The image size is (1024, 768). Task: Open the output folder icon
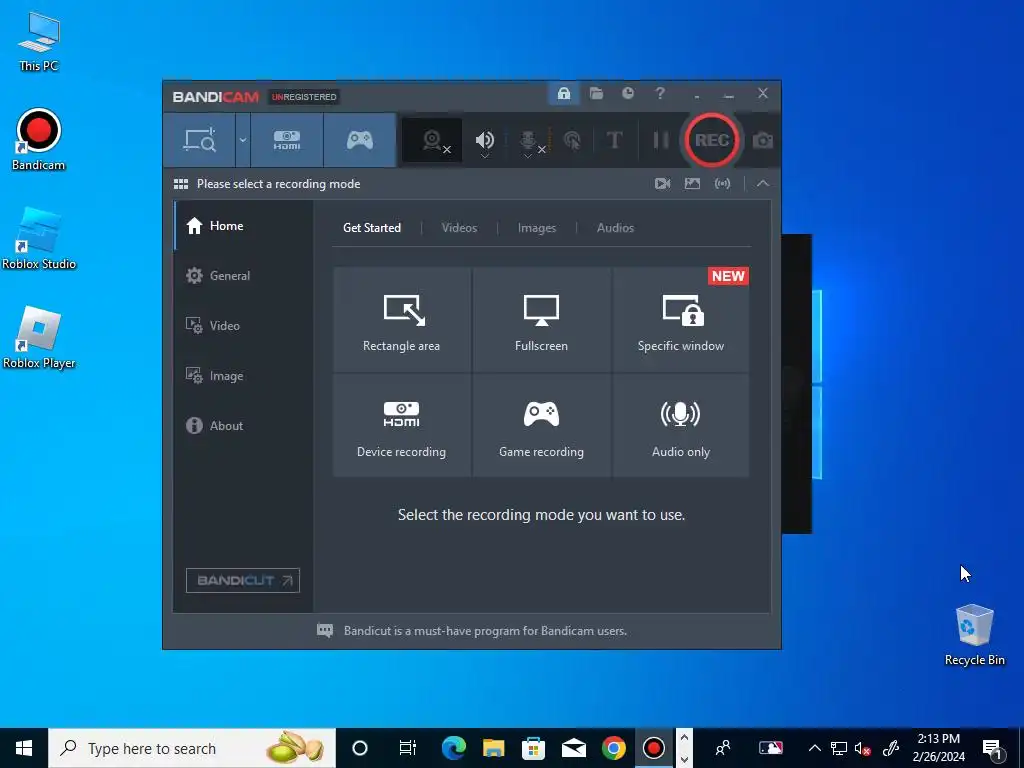pos(596,93)
